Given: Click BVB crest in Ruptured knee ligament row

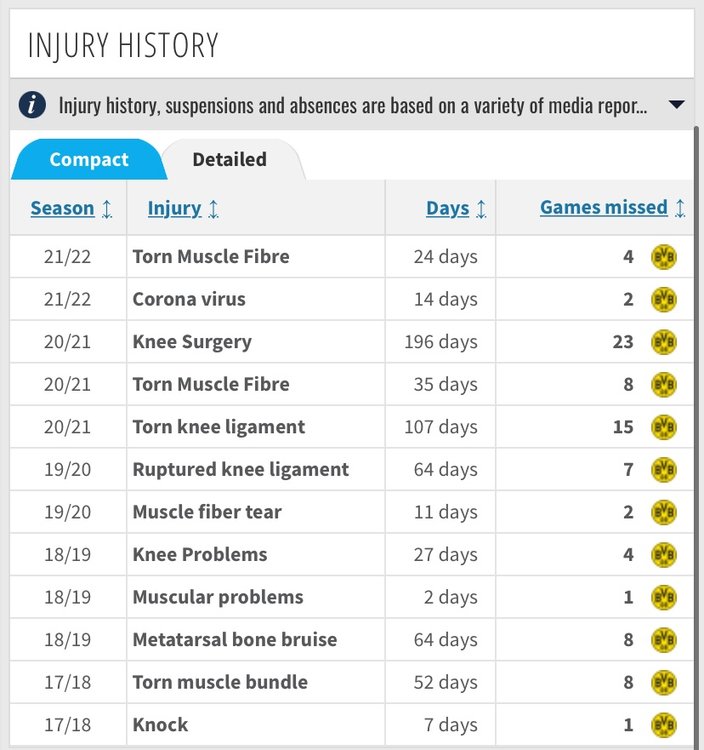Looking at the screenshot, I should coord(664,470).
